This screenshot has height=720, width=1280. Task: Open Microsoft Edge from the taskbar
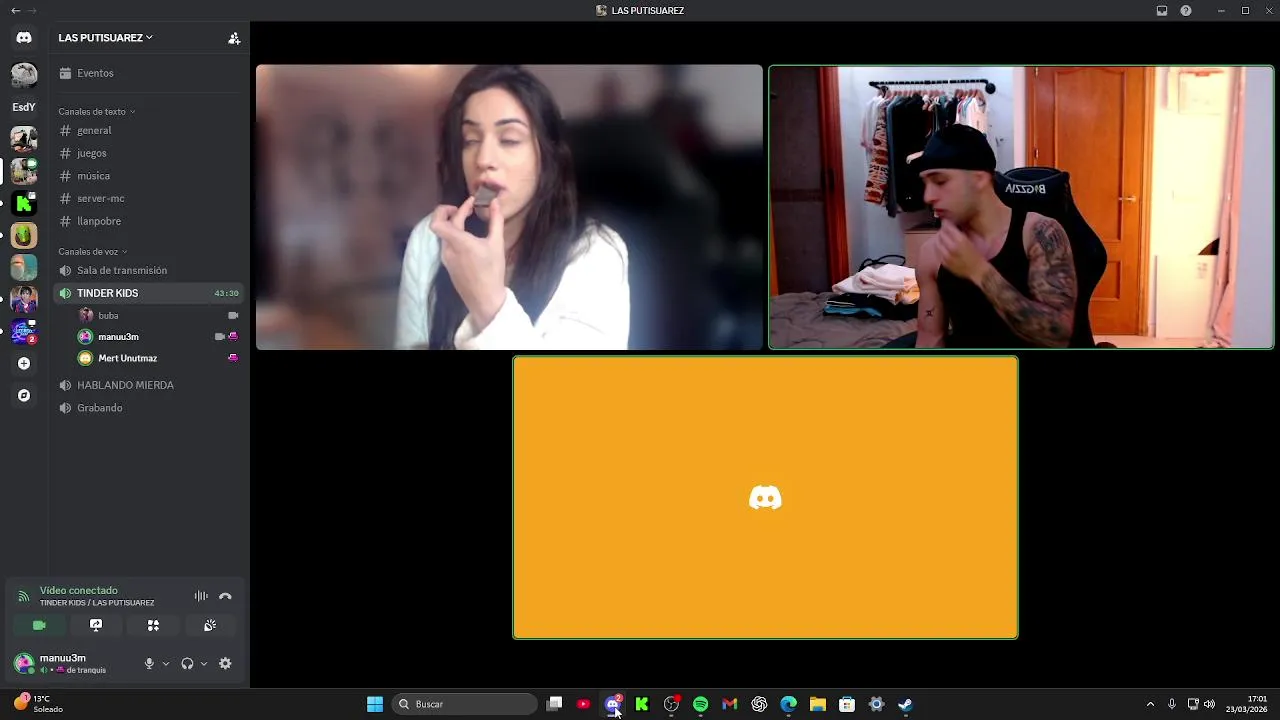coord(788,704)
